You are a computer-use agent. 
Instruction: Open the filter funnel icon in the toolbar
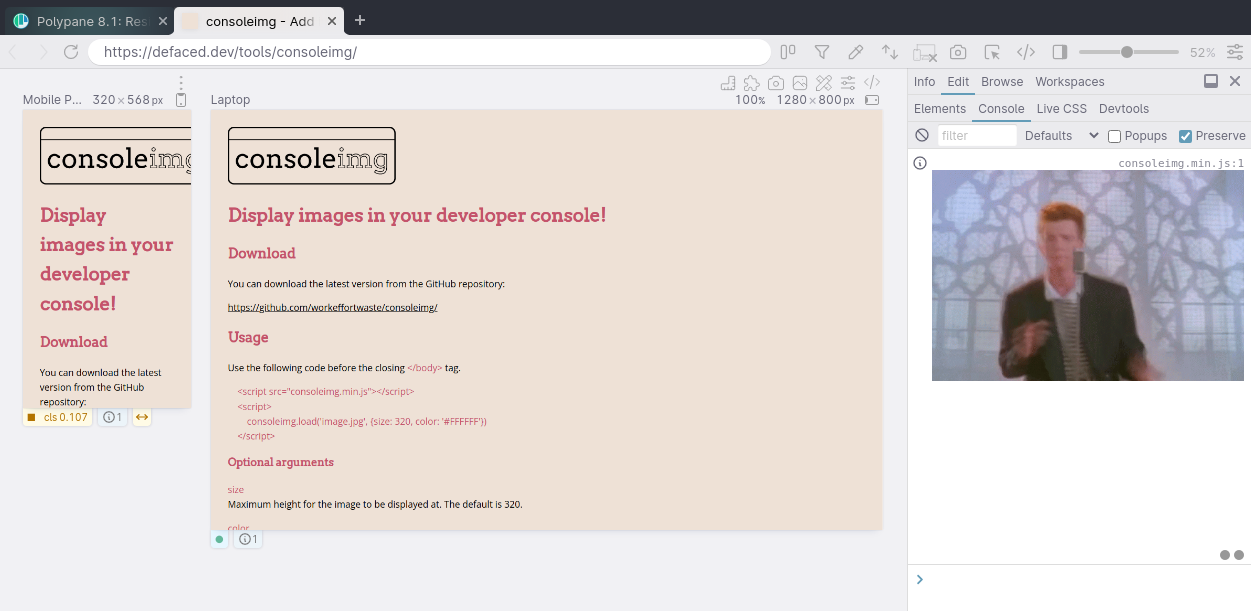(822, 52)
